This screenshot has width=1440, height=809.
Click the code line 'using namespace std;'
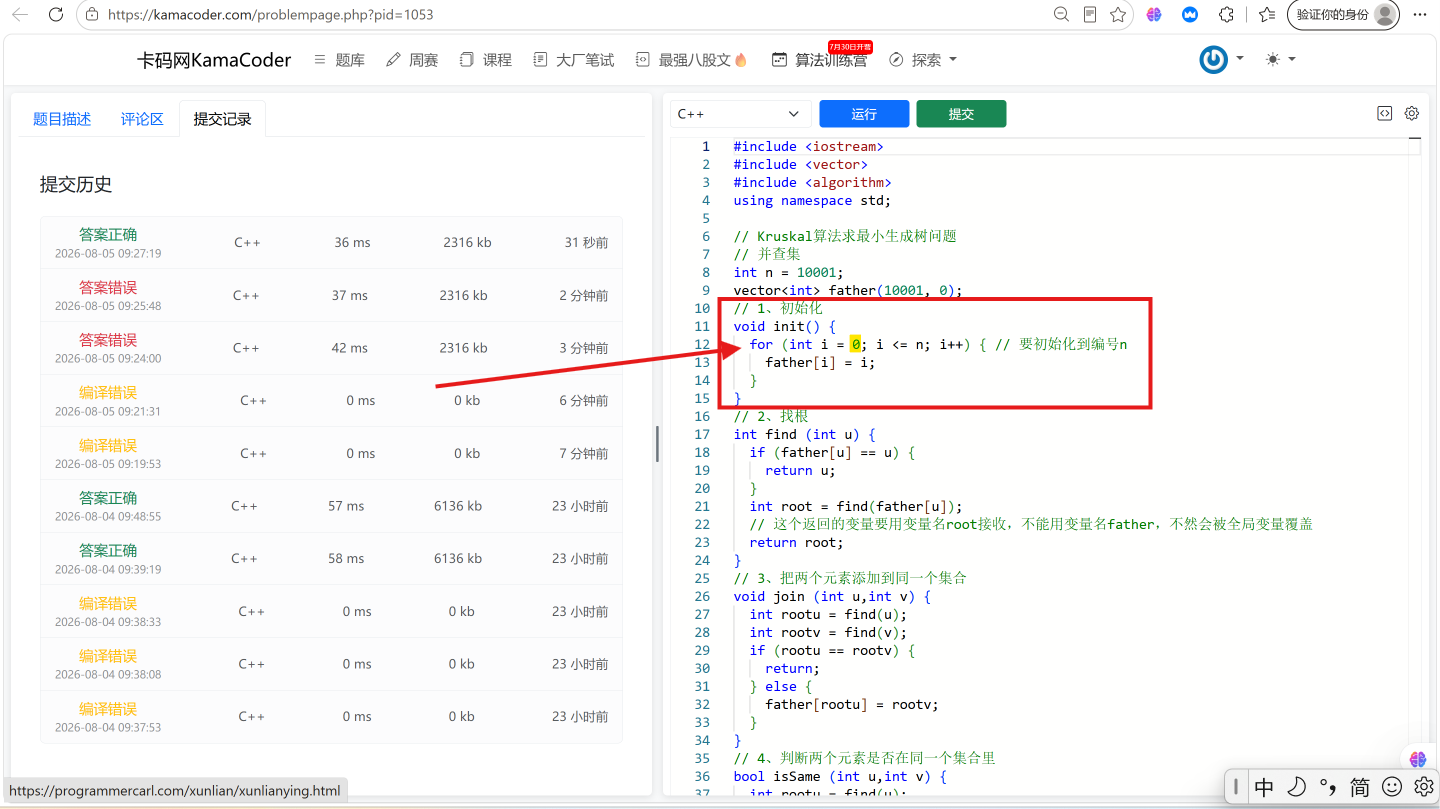click(x=812, y=200)
